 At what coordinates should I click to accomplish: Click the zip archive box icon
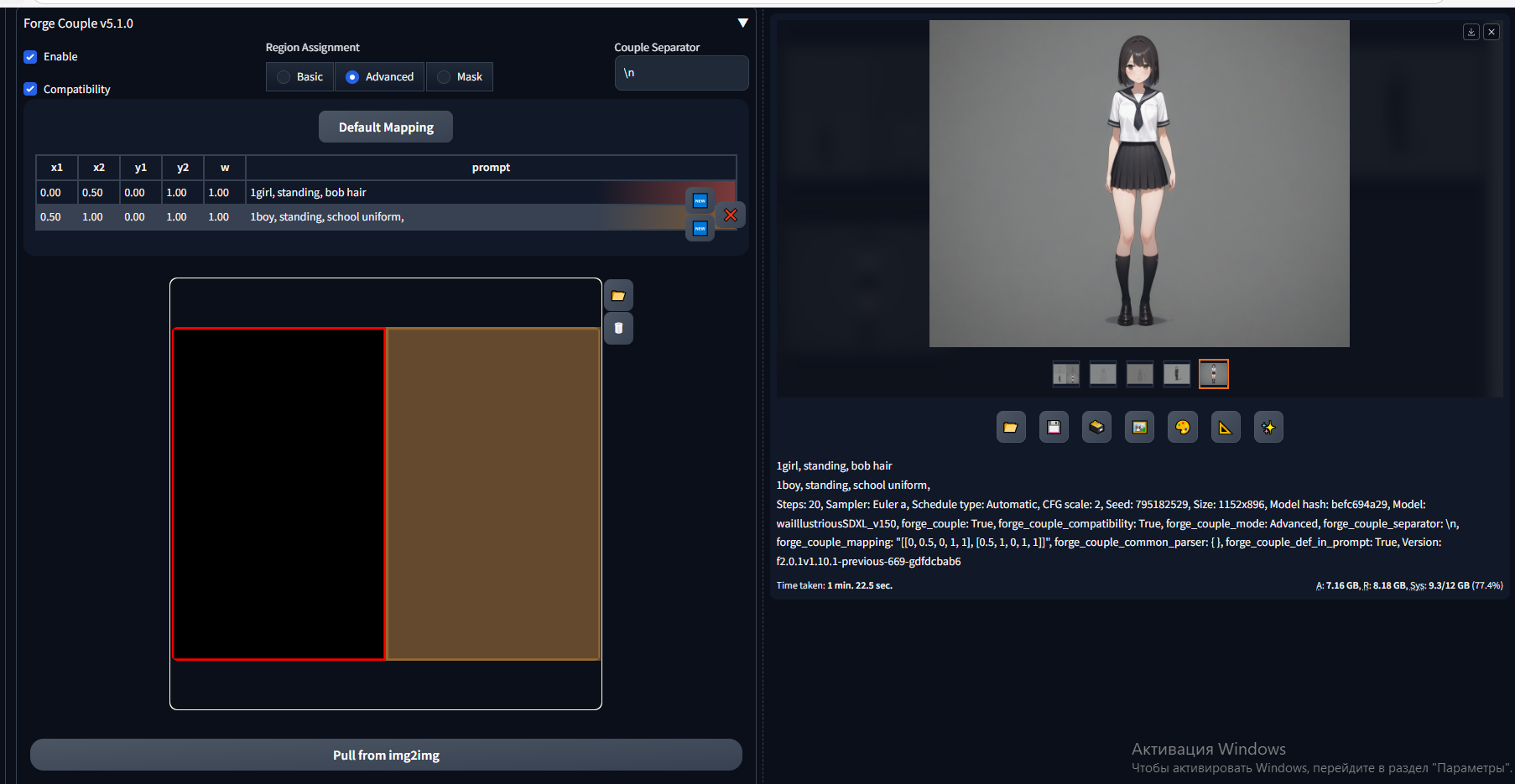click(x=1096, y=428)
